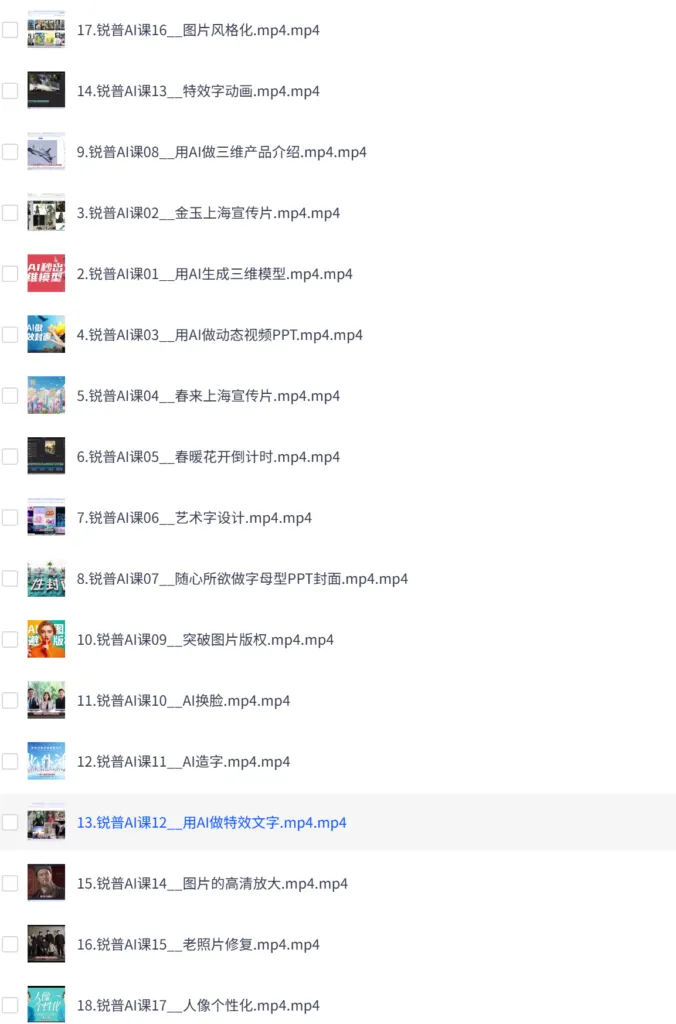Tick checkbox for 用AI做三维产品介绍 file
676x1024 pixels.
coord(10,152)
